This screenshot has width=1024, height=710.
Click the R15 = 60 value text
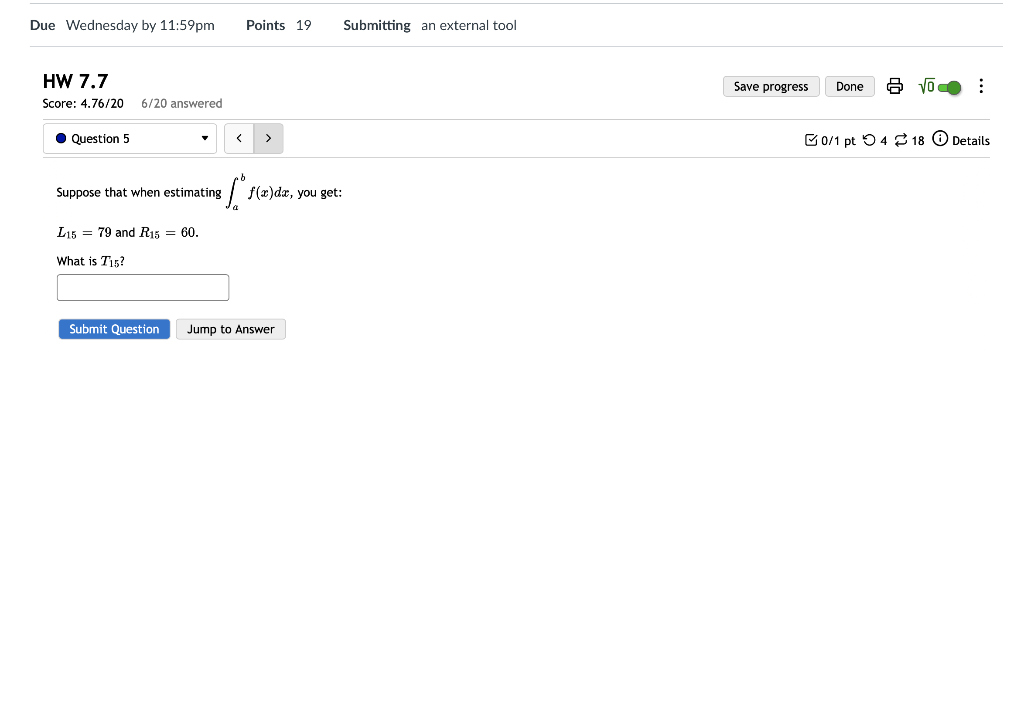point(169,233)
